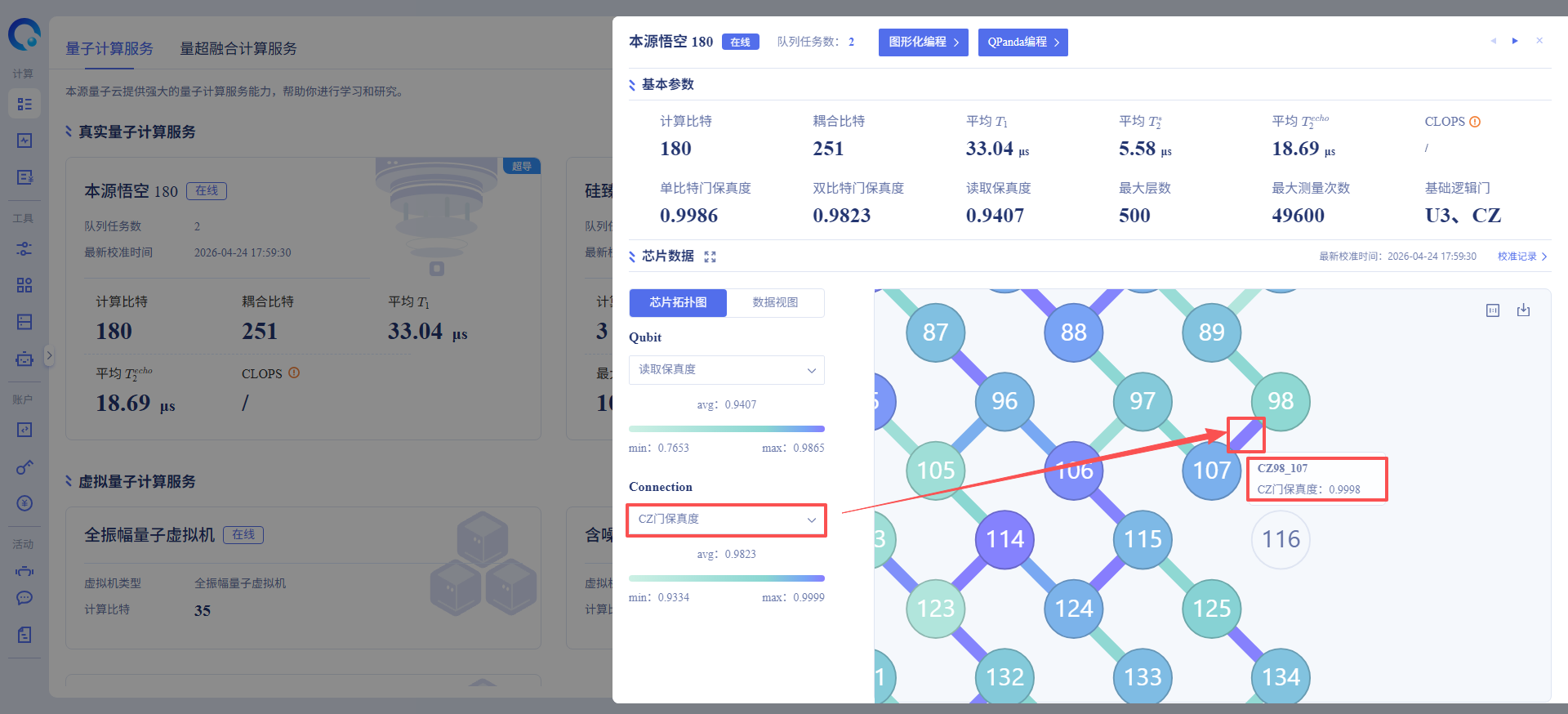Close the 本源悟空 180 detail panel
The height and width of the screenshot is (714, 1568).
pyautogui.click(x=1539, y=41)
